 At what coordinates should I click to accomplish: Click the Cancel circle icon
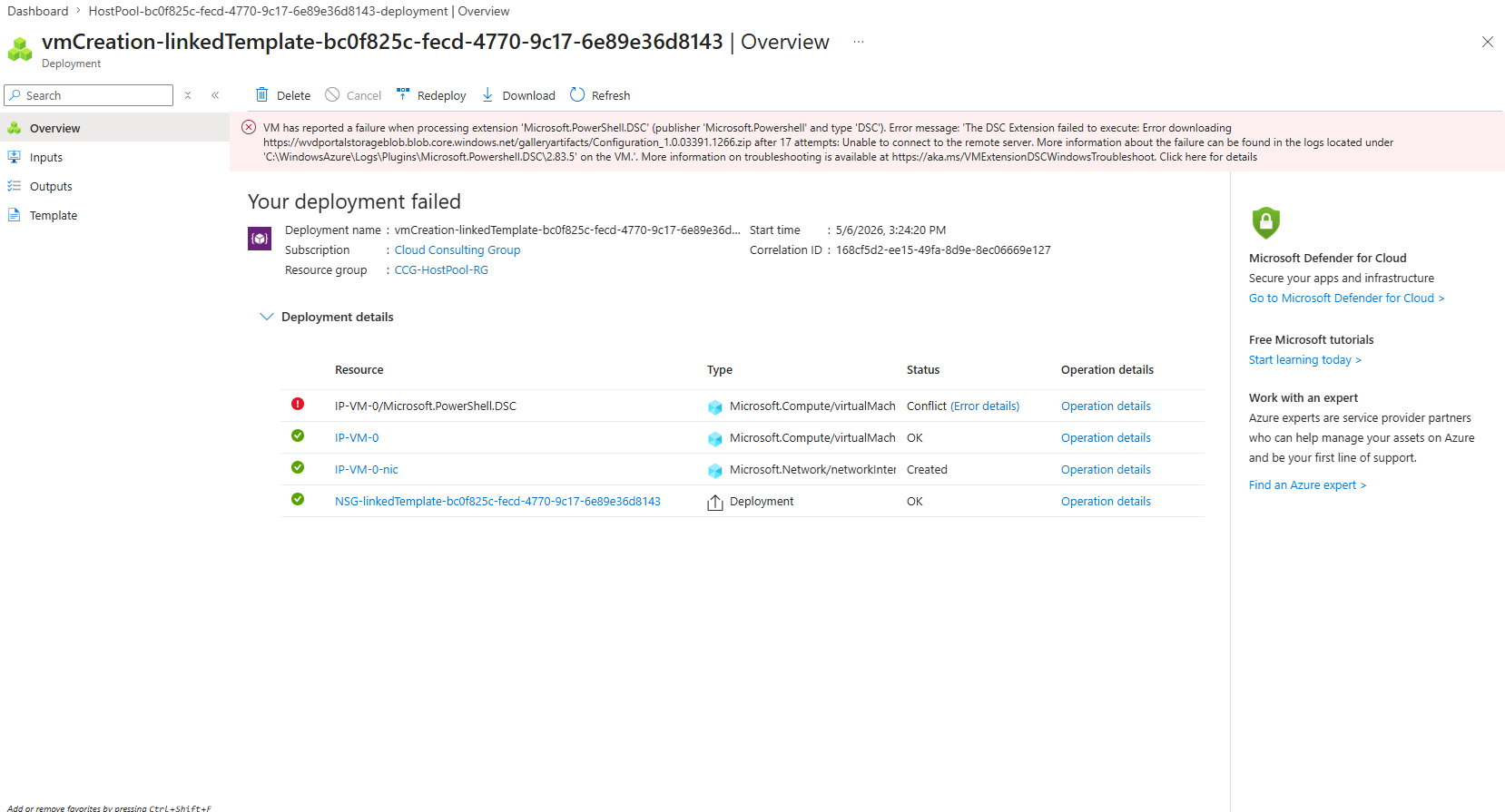click(332, 94)
